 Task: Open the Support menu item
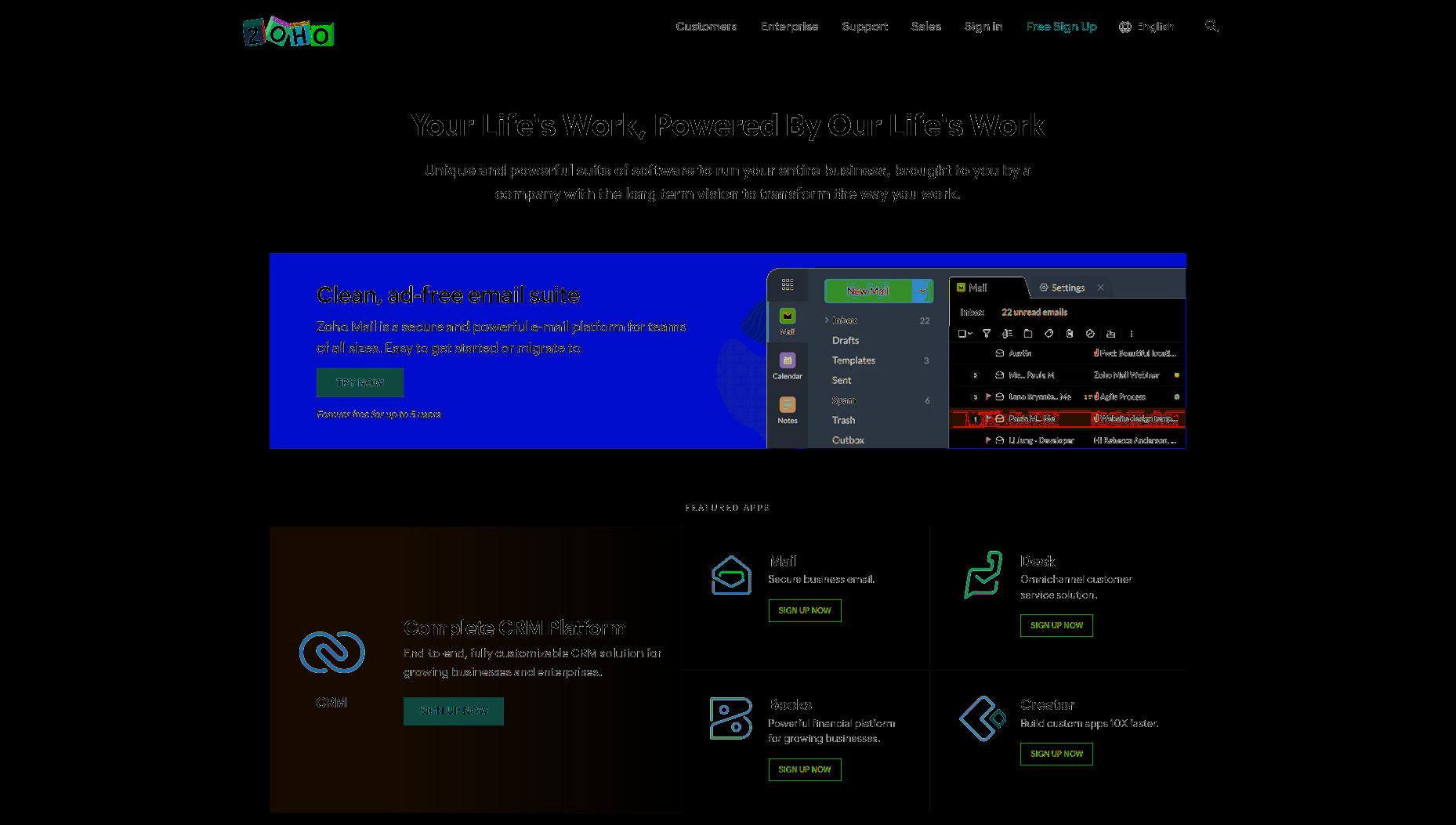click(x=864, y=27)
